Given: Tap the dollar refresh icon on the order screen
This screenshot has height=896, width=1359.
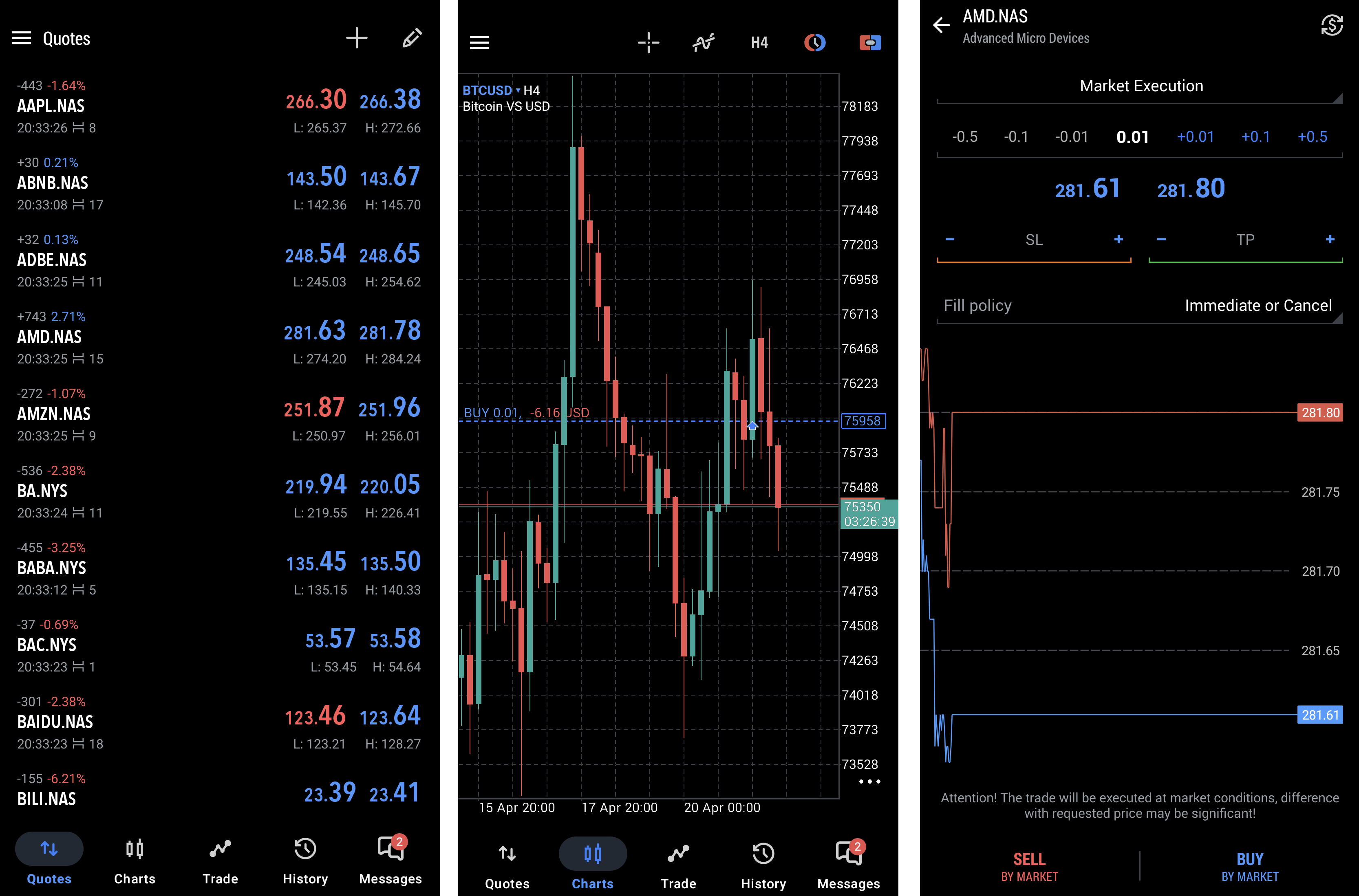Looking at the screenshot, I should 1332,25.
